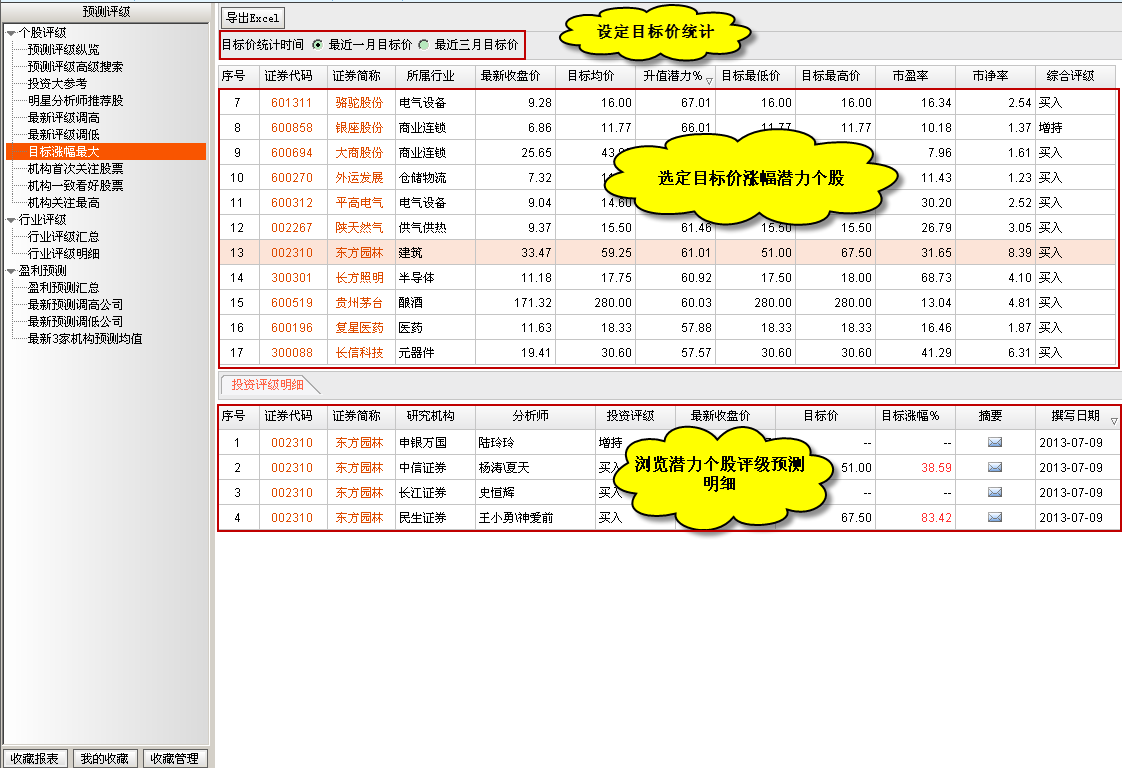Collapse the 个股评级 tree node
Screen dimensions: 1122x768
(x=11, y=33)
